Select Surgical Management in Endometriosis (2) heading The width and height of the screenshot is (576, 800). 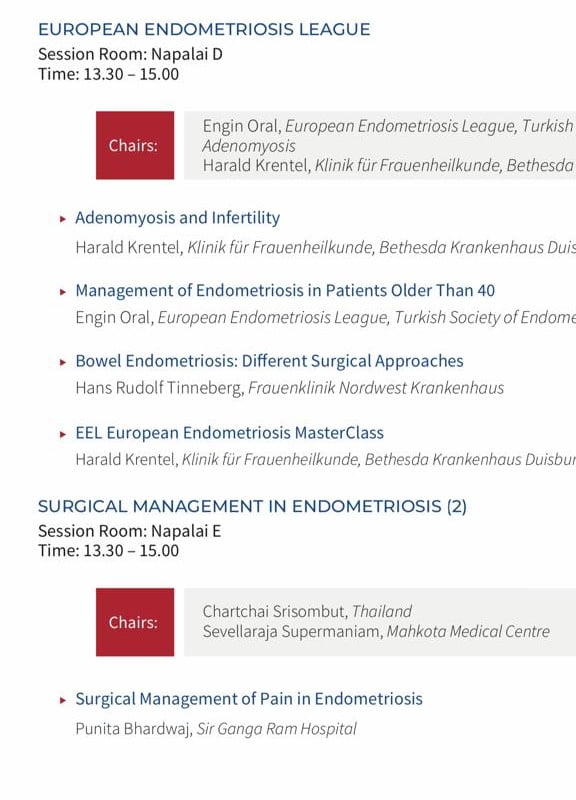coord(253,507)
